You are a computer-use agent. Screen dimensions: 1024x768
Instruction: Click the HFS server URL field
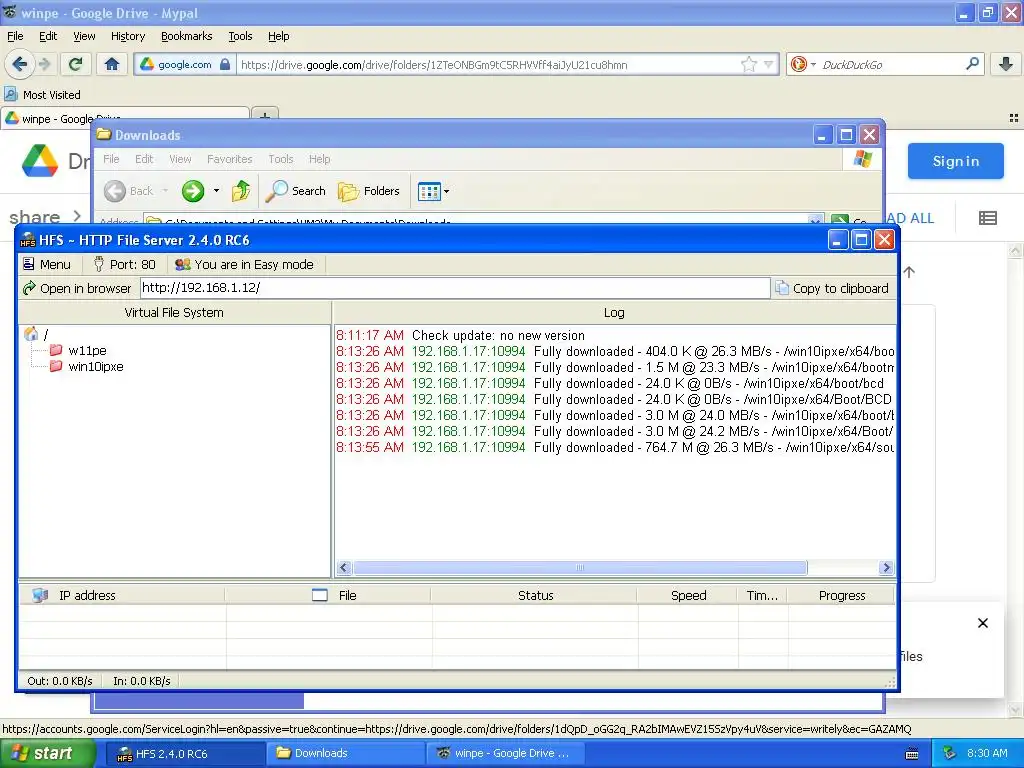[x=455, y=288]
